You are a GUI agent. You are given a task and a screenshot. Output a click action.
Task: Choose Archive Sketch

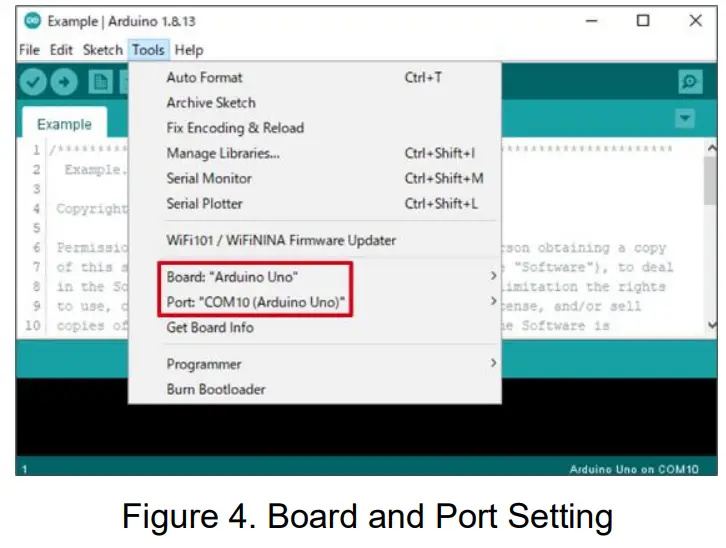[x=315, y=103]
